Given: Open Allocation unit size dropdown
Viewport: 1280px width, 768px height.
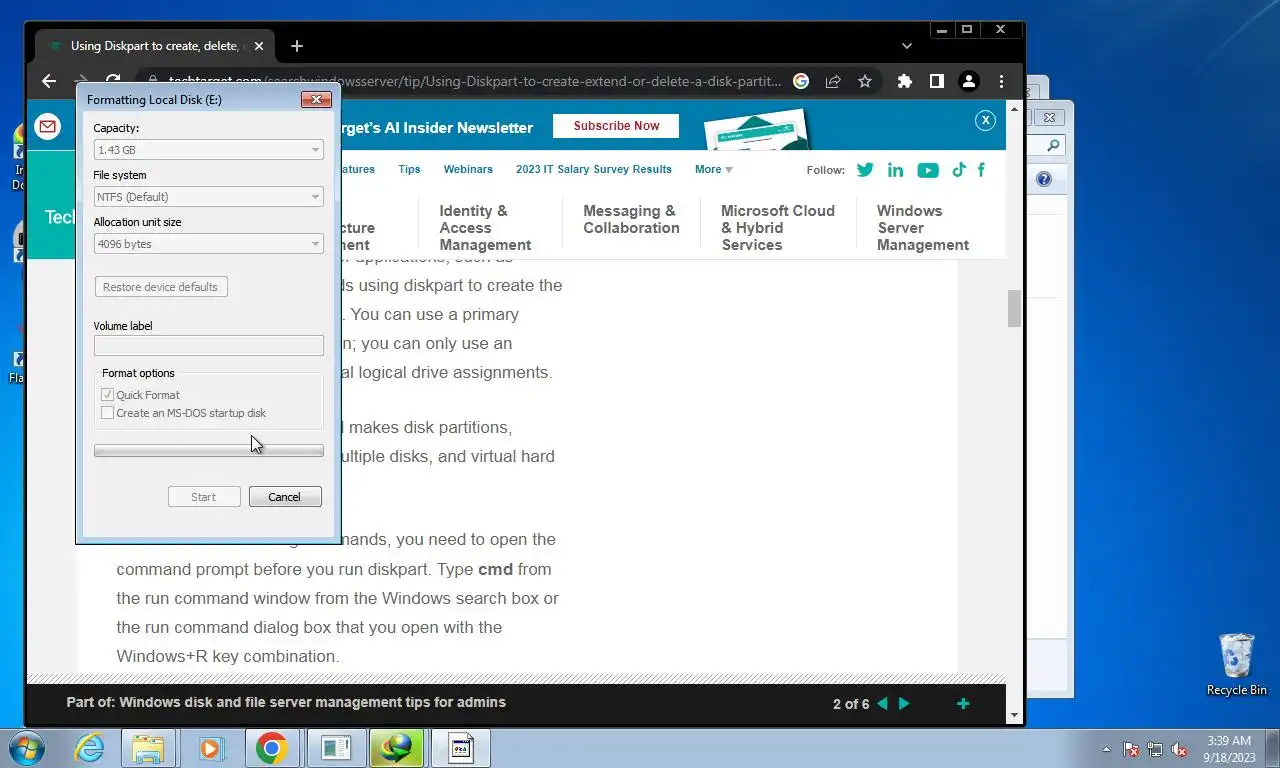Looking at the screenshot, I should click(x=208, y=244).
